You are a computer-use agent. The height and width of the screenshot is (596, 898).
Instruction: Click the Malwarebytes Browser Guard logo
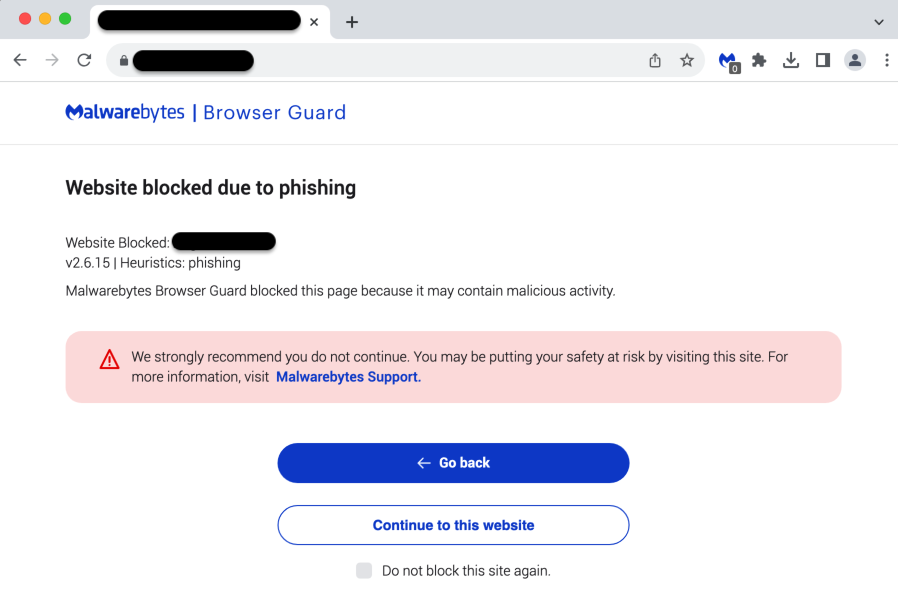(x=206, y=112)
